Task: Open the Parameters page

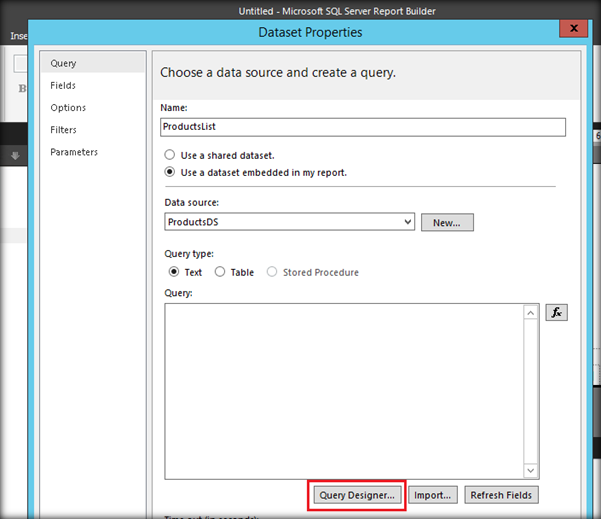Action: 74,152
